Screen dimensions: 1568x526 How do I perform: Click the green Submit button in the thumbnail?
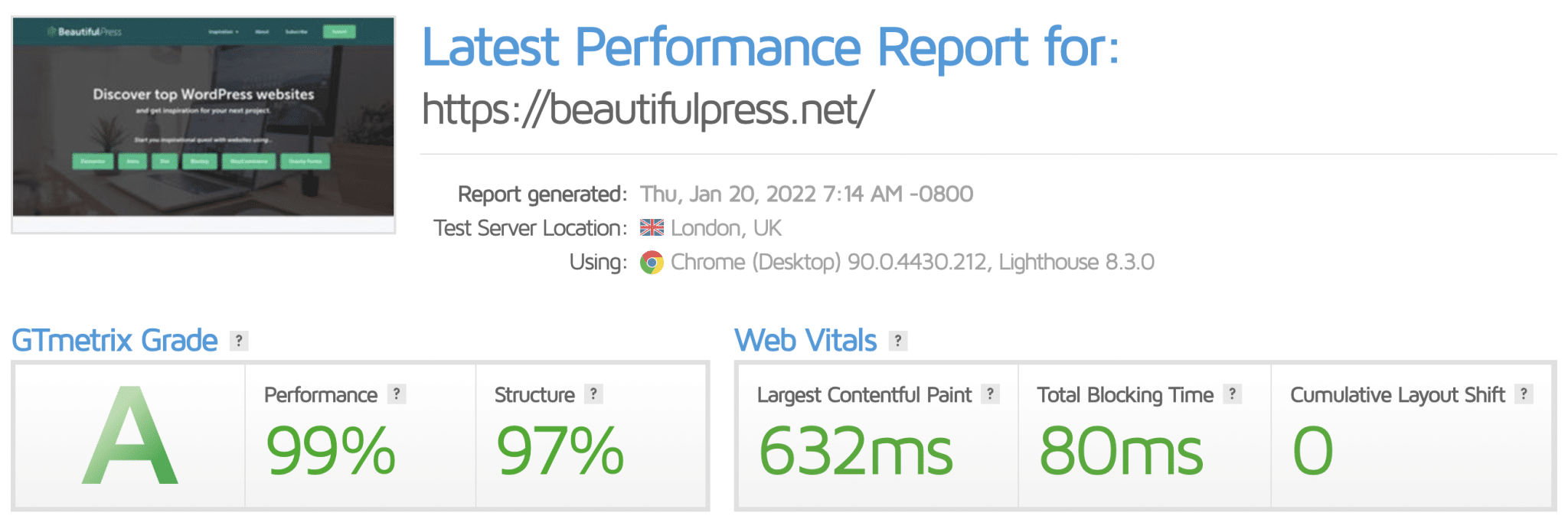click(x=339, y=31)
